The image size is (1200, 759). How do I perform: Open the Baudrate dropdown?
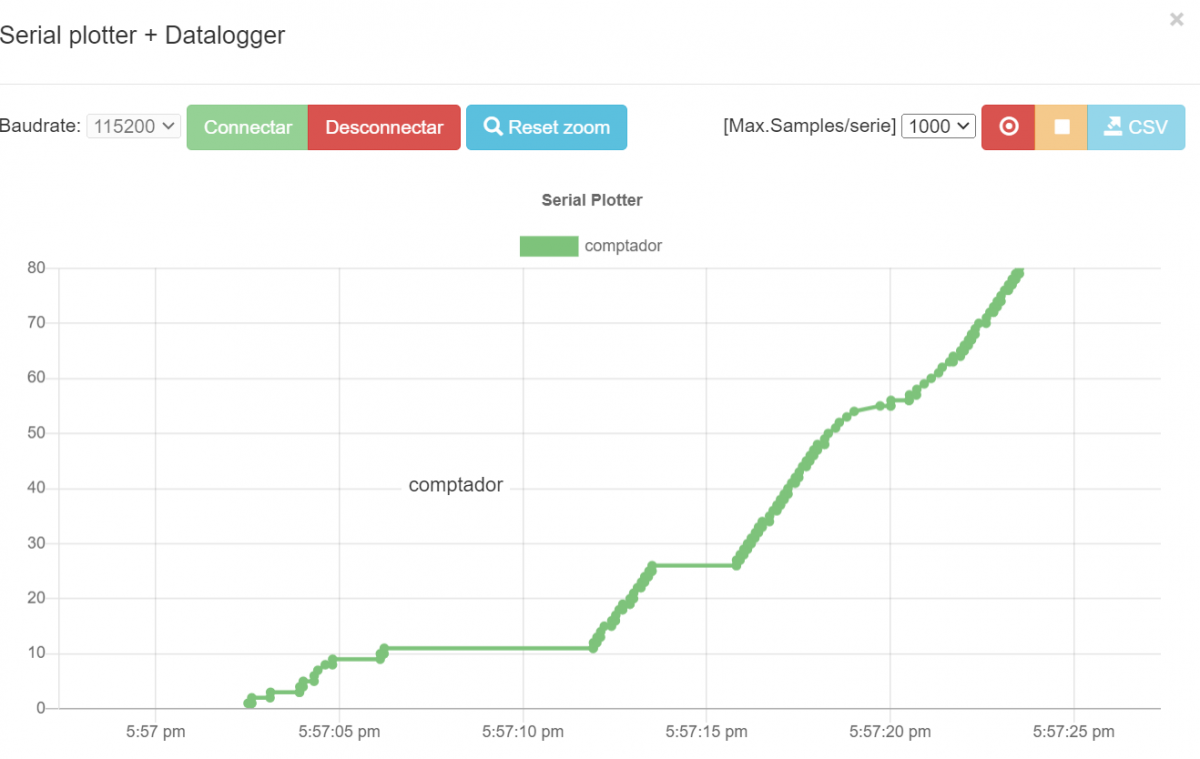click(x=134, y=127)
